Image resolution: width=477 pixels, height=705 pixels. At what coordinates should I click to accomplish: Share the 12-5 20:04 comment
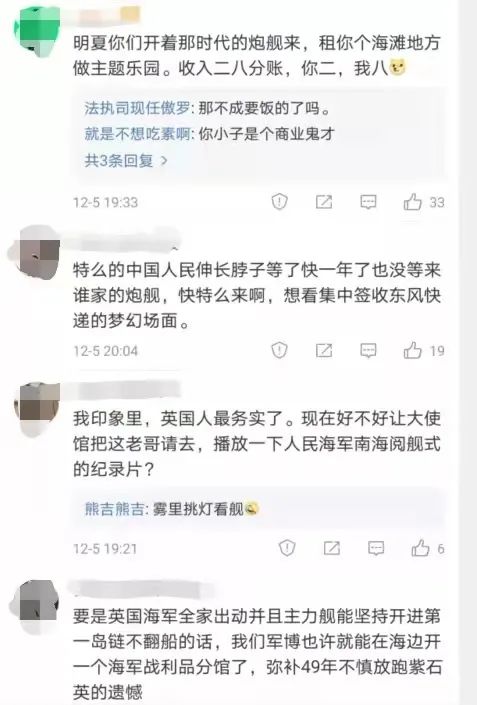324,350
